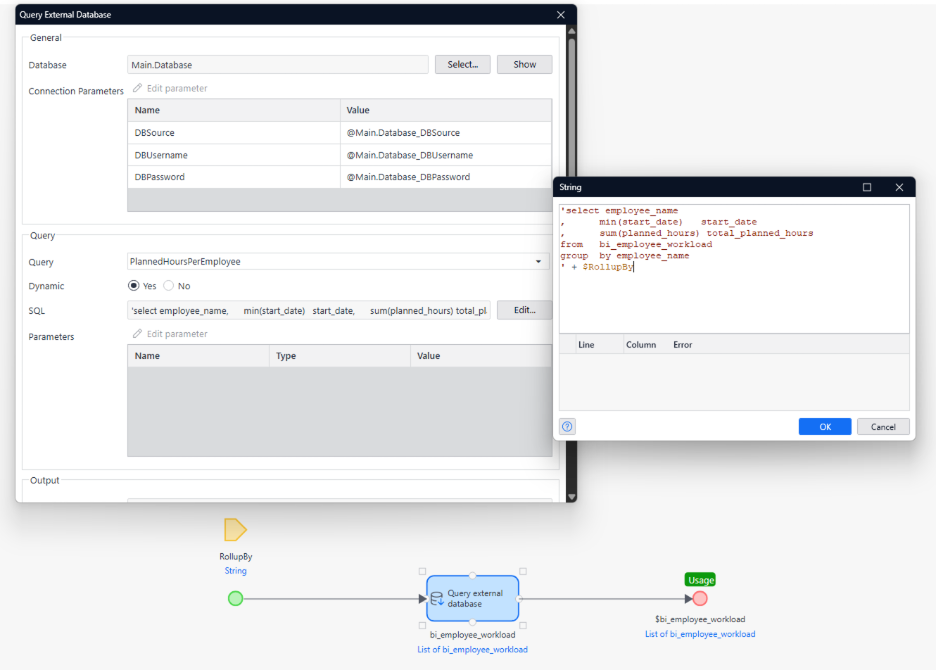Select the Query external database activity
The image size is (936, 670).
click(x=472, y=598)
